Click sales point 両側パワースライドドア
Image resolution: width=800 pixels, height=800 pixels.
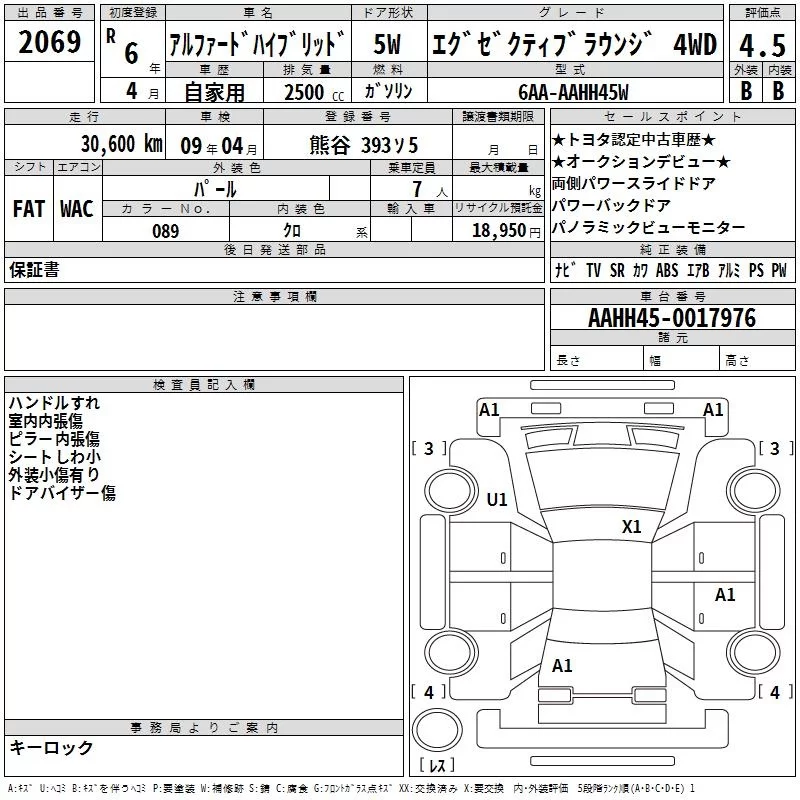pyautogui.click(x=634, y=183)
